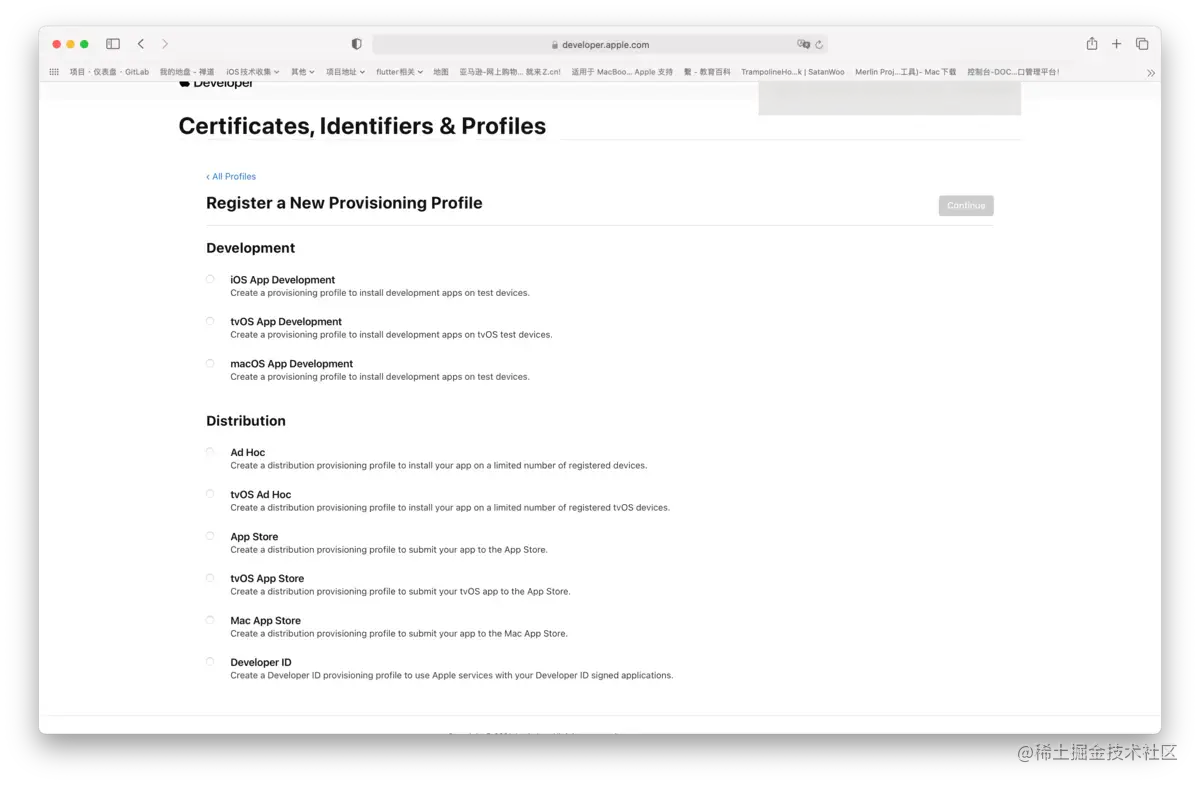
Task: Click the Apple Developer logo
Action: pos(216,84)
